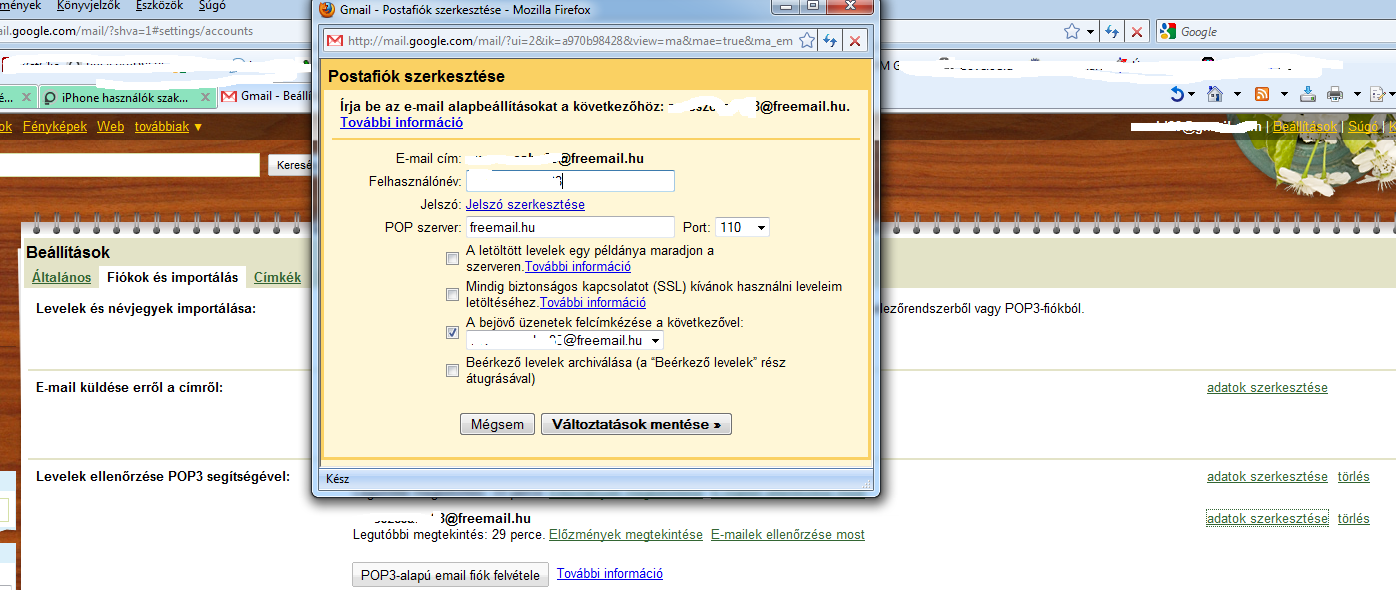
Task: Click the Mégsem cancel button
Action: pos(497,424)
